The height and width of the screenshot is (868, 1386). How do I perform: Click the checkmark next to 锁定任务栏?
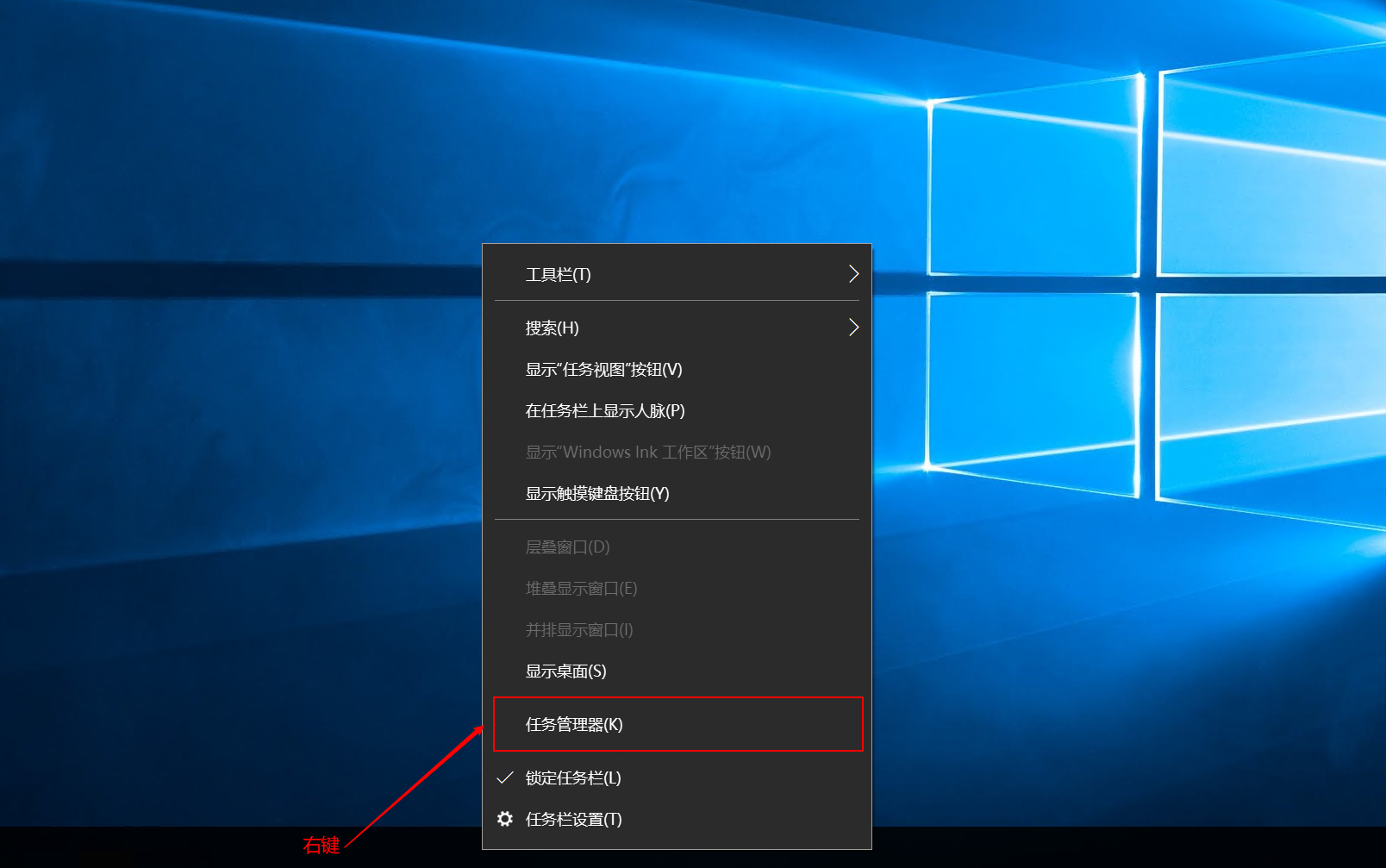coord(505,777)
